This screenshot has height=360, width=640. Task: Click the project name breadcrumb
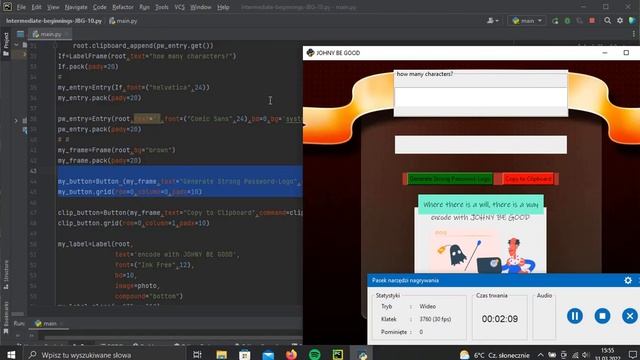[53, 20]
